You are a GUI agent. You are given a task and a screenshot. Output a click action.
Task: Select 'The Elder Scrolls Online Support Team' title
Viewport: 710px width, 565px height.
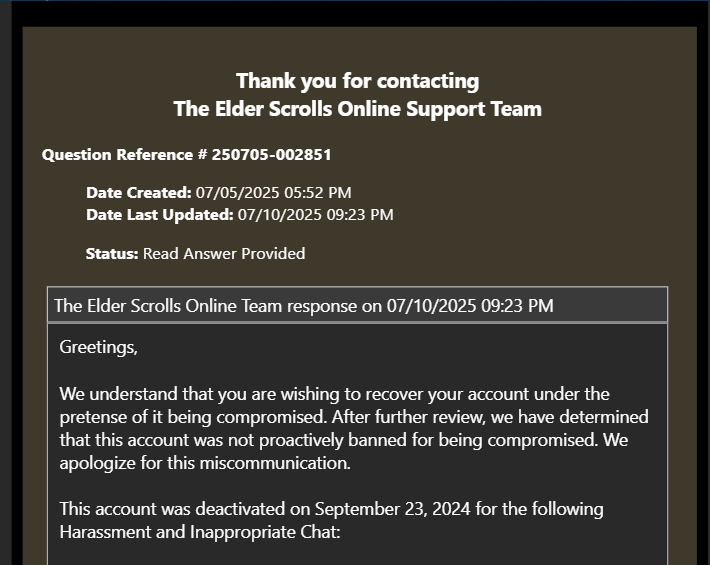pos(357,109)
